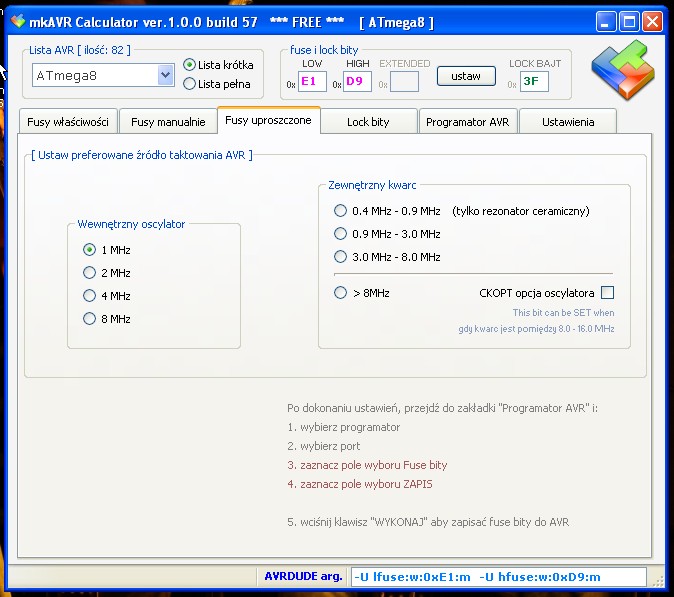
Task: Maximize the mkAVR Calculator window
Action: [x=629, y=21]
